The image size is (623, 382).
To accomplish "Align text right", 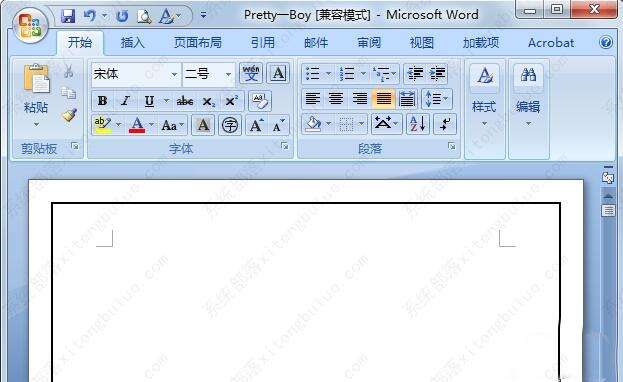I will click(x=360, y=99).
